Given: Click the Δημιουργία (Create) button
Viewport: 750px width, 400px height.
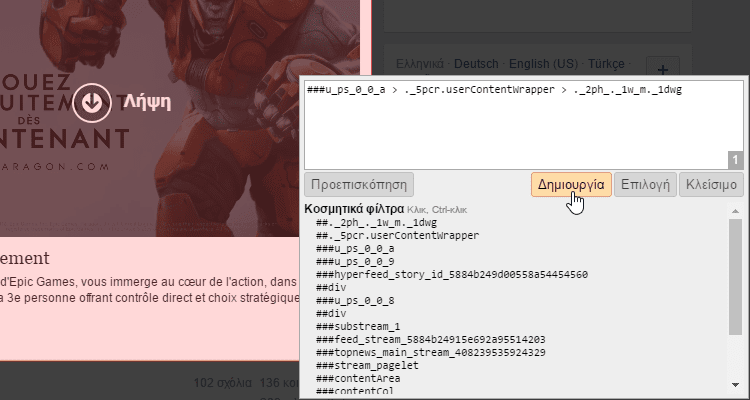Looking at the screenshot, I should click(x=571, y=185).
